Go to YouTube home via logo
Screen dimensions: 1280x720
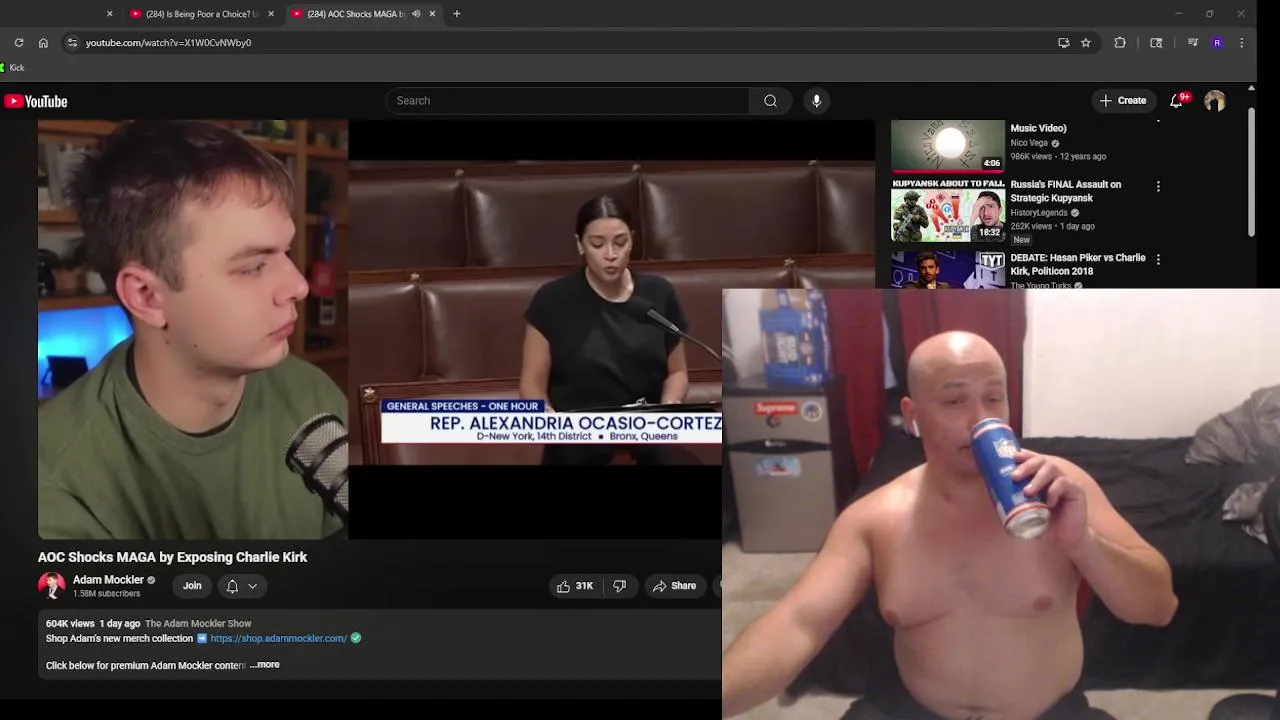click(x=36, y=101)
